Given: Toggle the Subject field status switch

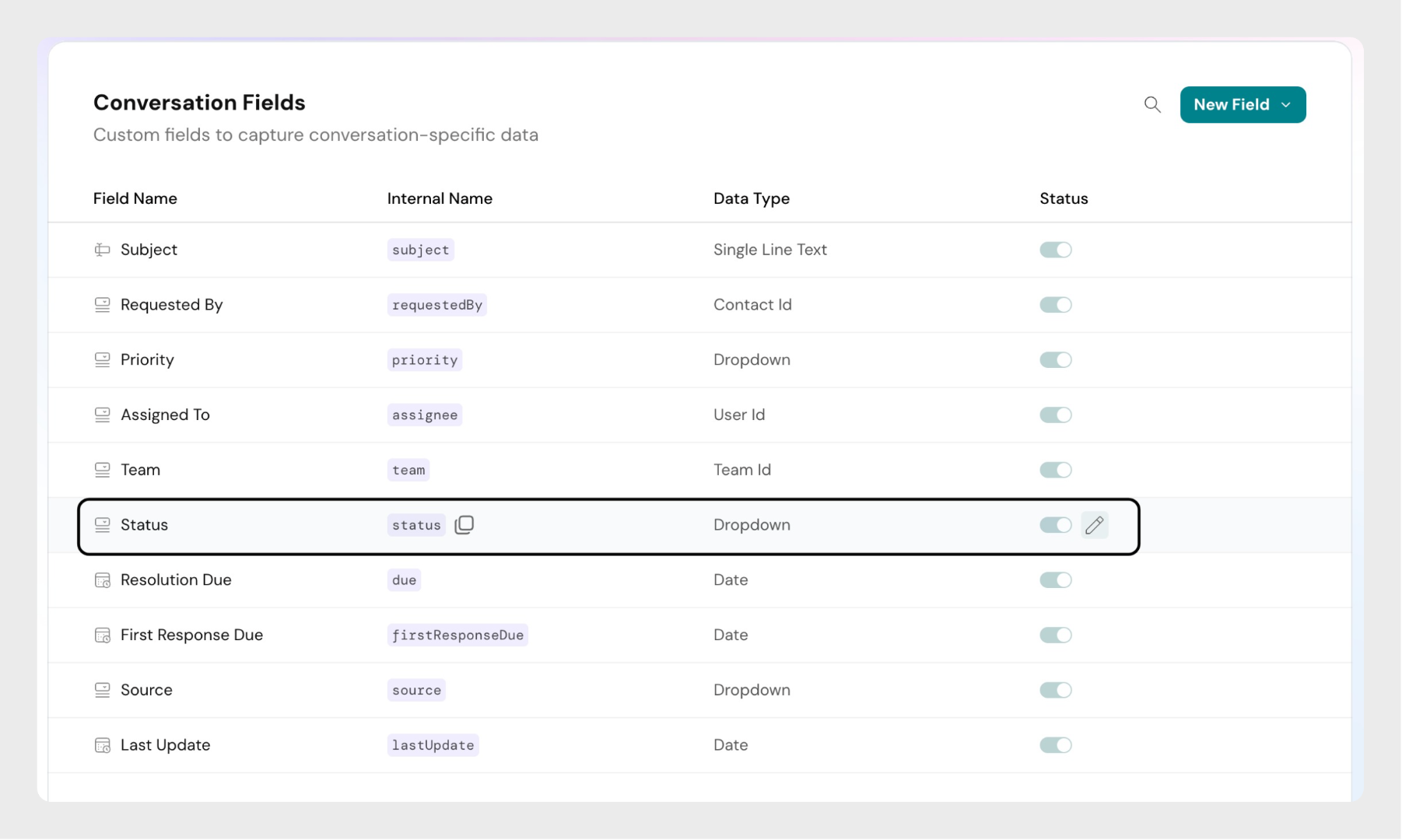Looking at the screenshot, I should pyautogui.click(x=1055, y=250).
